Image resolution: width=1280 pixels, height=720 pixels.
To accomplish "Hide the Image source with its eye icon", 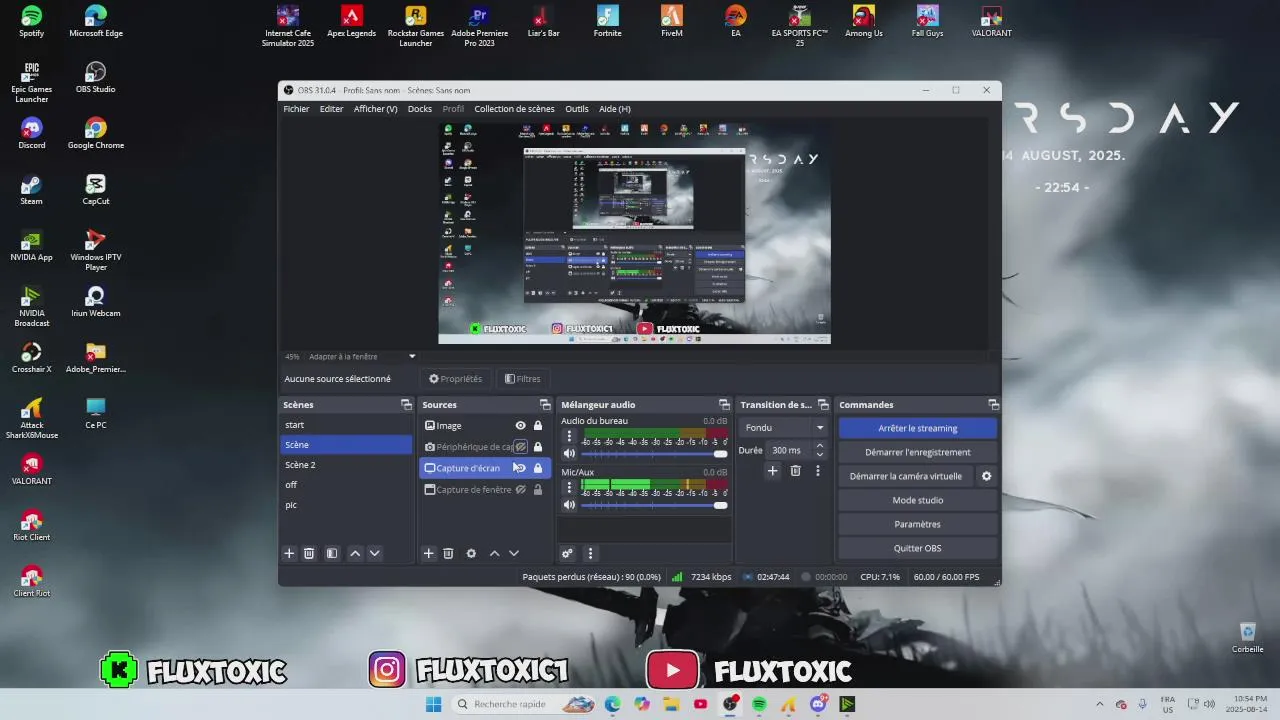I will coord(520,425).
